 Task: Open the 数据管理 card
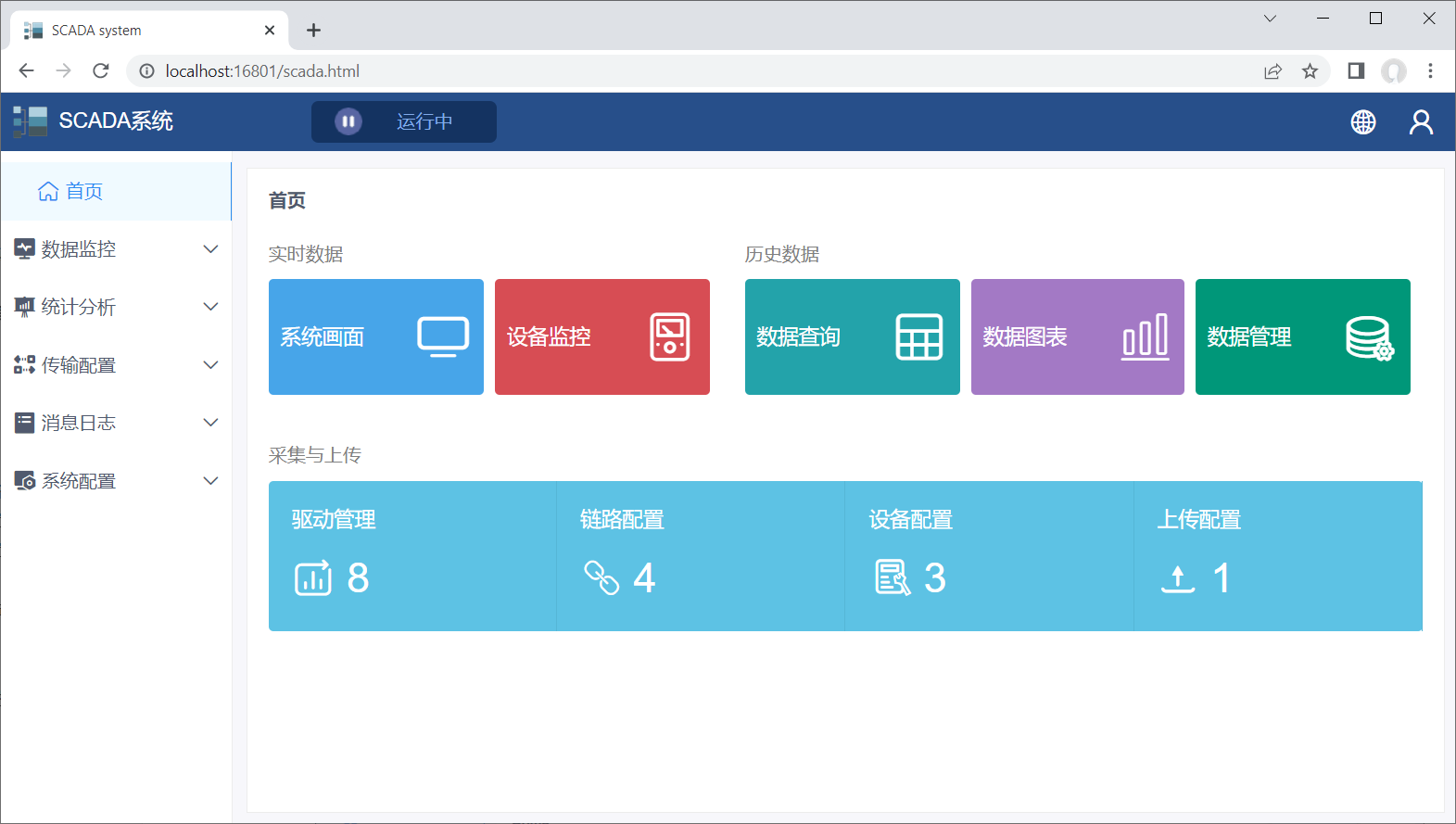pyautogui.click(x=1303, y=336)
